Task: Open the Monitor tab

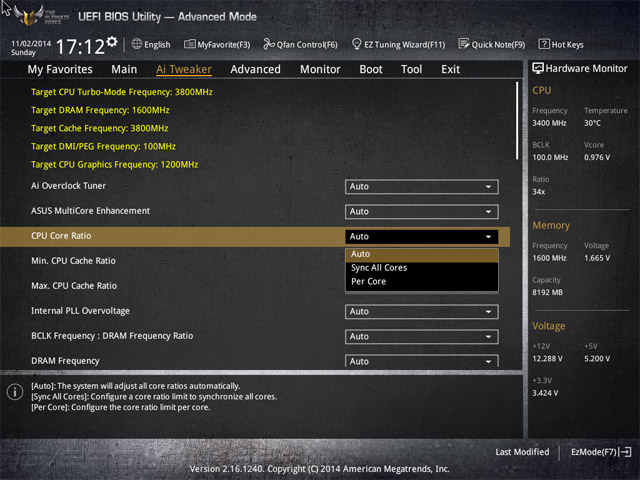Action: pyautogui.click(x=320, y=69)
